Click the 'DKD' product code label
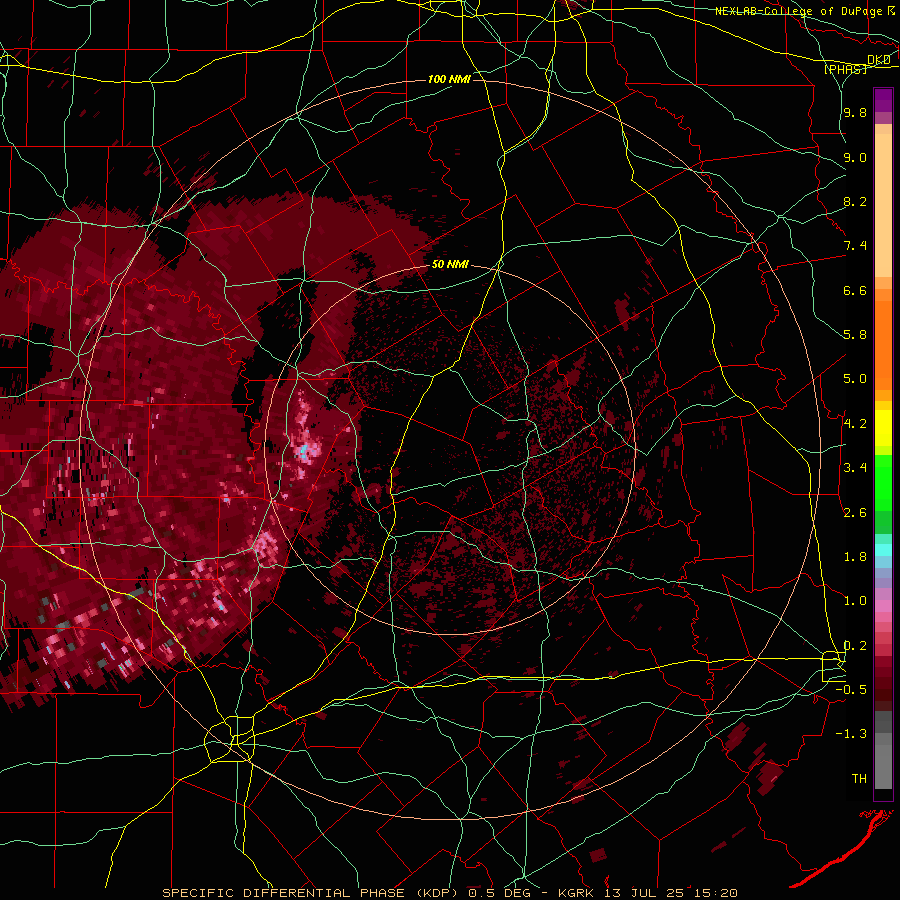 [879, 59]
